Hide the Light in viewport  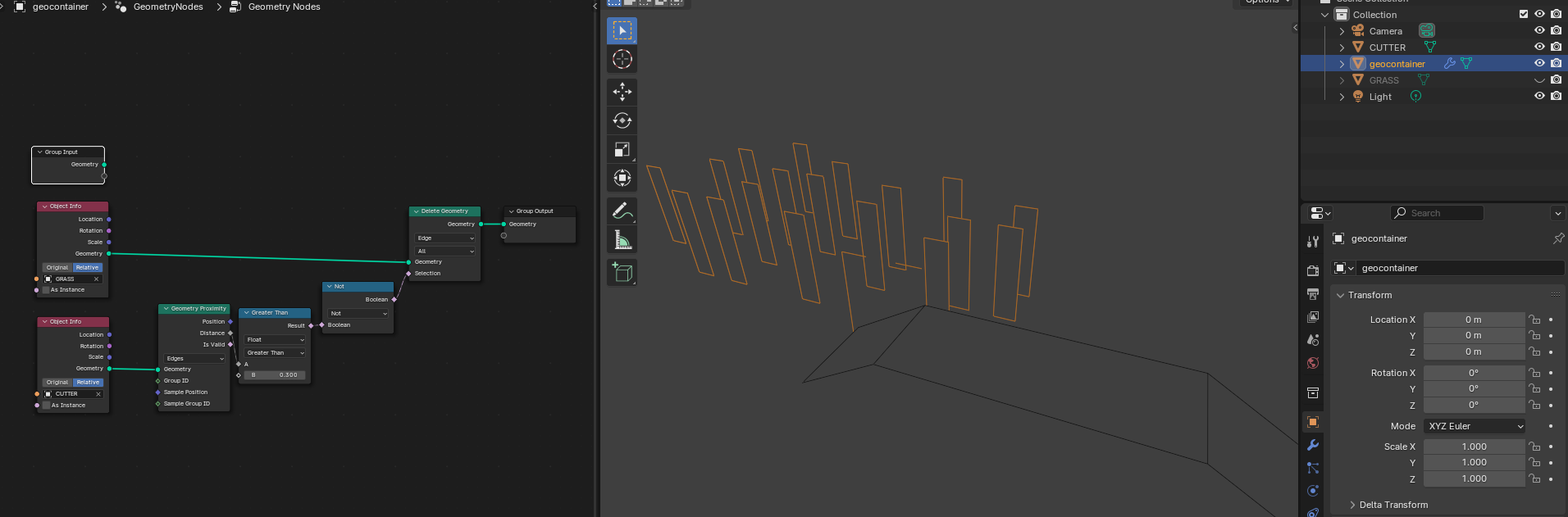pyautogui.click(x=1539, y=96)
